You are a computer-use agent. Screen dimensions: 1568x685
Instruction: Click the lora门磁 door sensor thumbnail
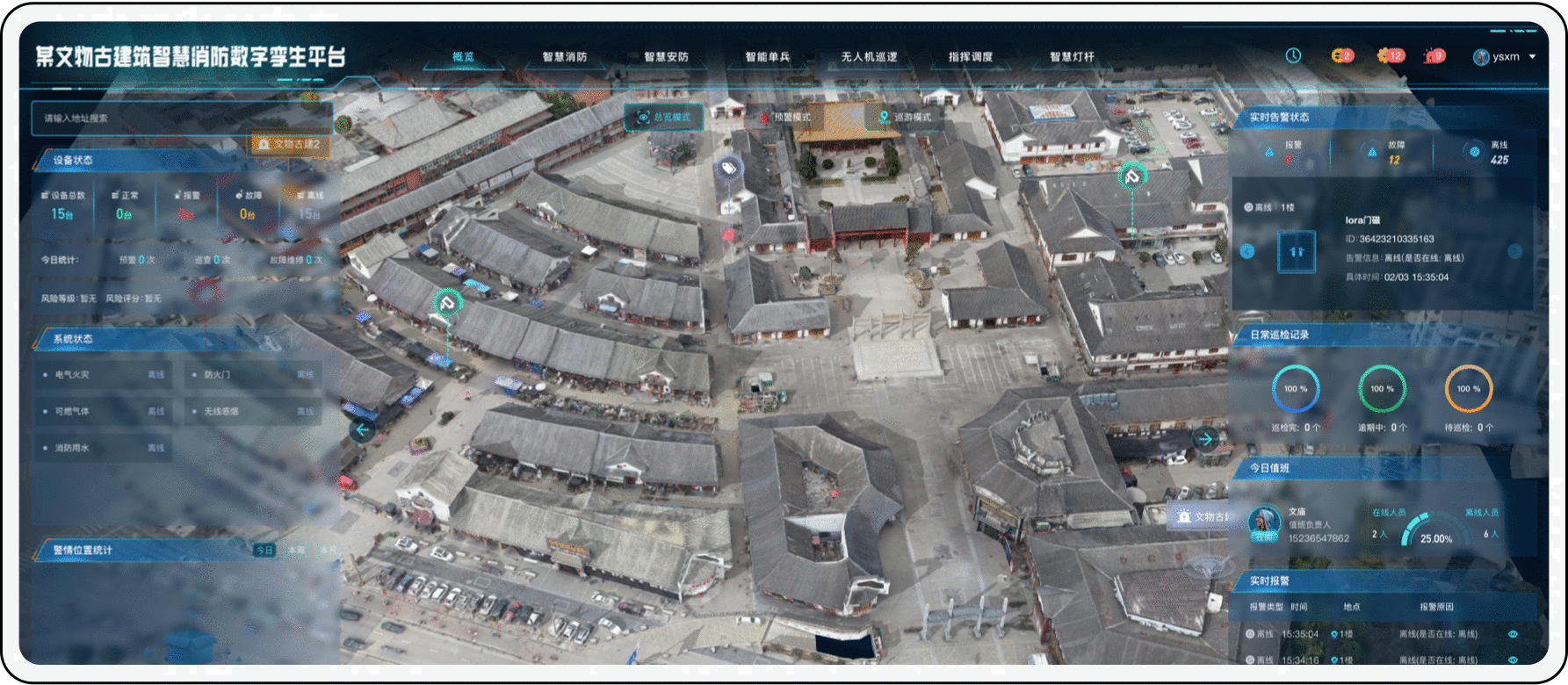1297,251
